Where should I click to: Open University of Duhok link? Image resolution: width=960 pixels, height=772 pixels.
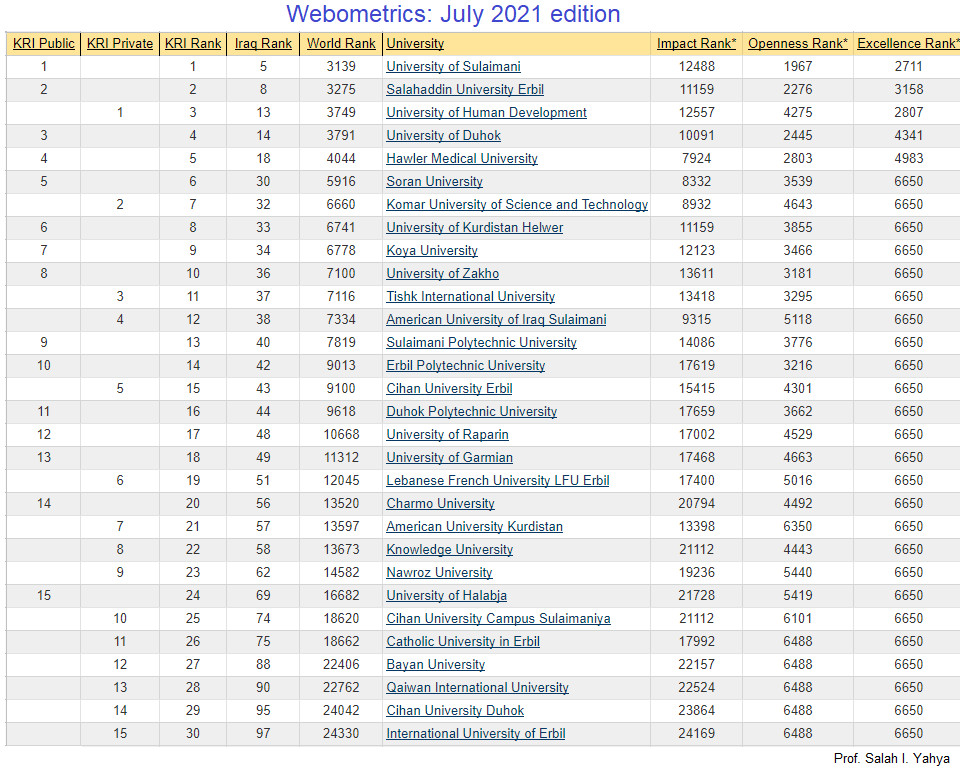coord(443,135)
